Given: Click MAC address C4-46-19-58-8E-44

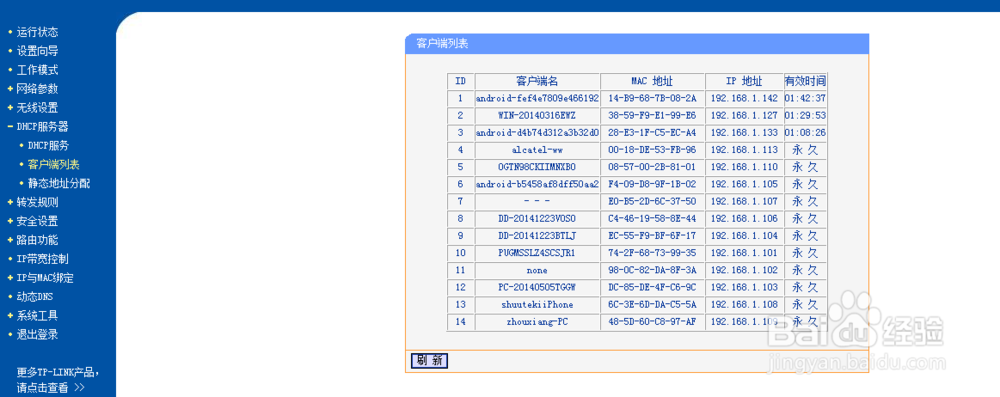Looking at the screenshot, I should (x=652, y=219).
